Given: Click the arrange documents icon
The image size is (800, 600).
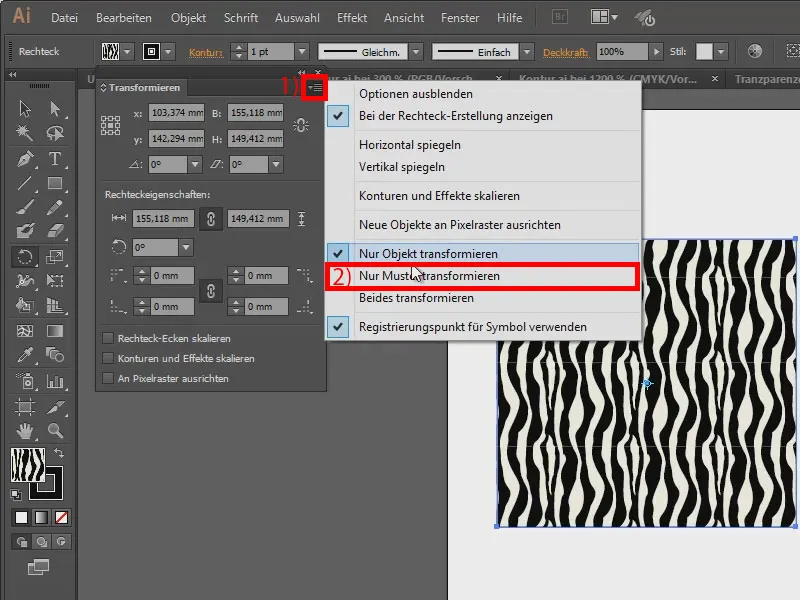Looking at the screenshot, I should pyautogui.click(x=604, y=17).
